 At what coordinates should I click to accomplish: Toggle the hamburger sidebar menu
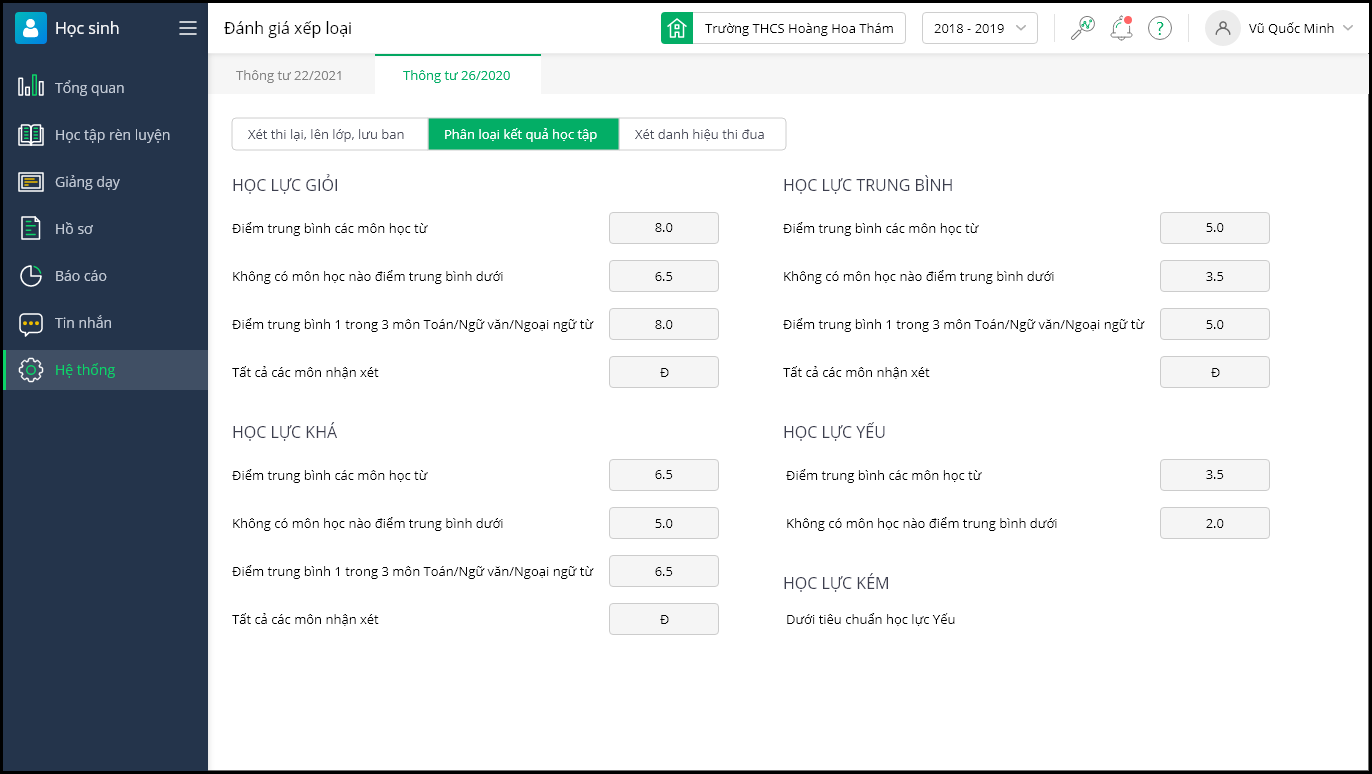188,28
